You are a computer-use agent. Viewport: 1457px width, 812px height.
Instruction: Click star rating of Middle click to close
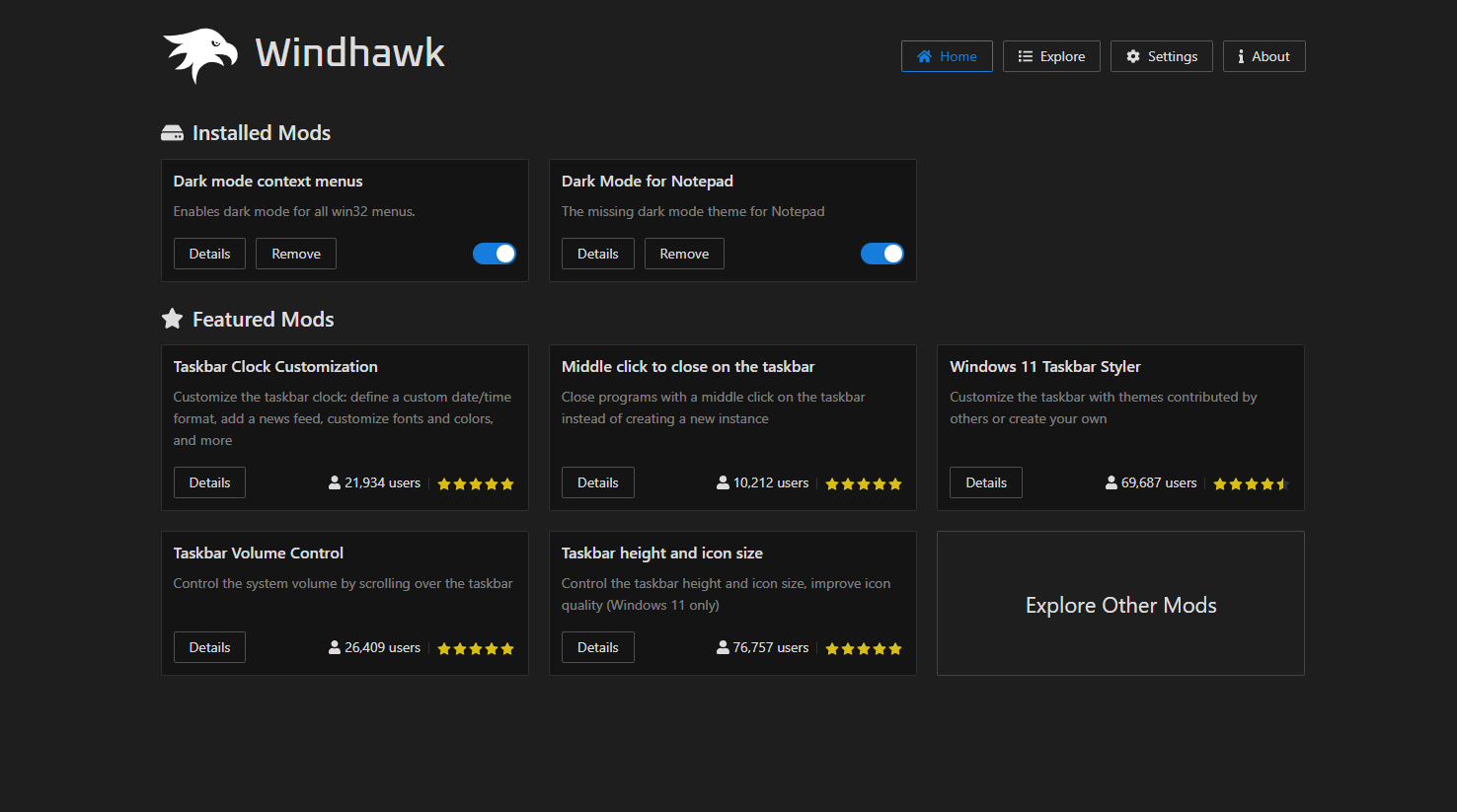[864, 483]
